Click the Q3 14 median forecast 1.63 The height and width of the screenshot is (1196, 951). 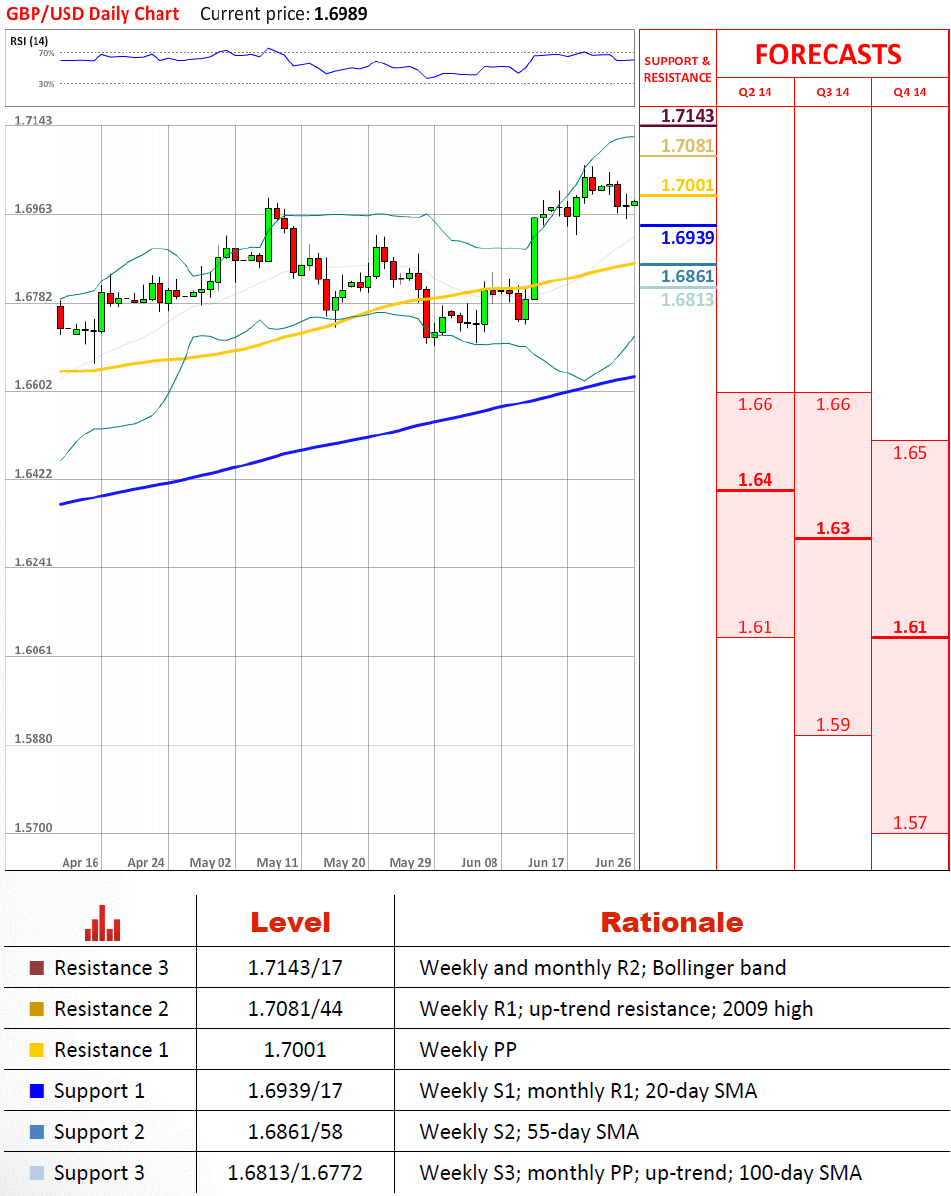click(833, 528)
